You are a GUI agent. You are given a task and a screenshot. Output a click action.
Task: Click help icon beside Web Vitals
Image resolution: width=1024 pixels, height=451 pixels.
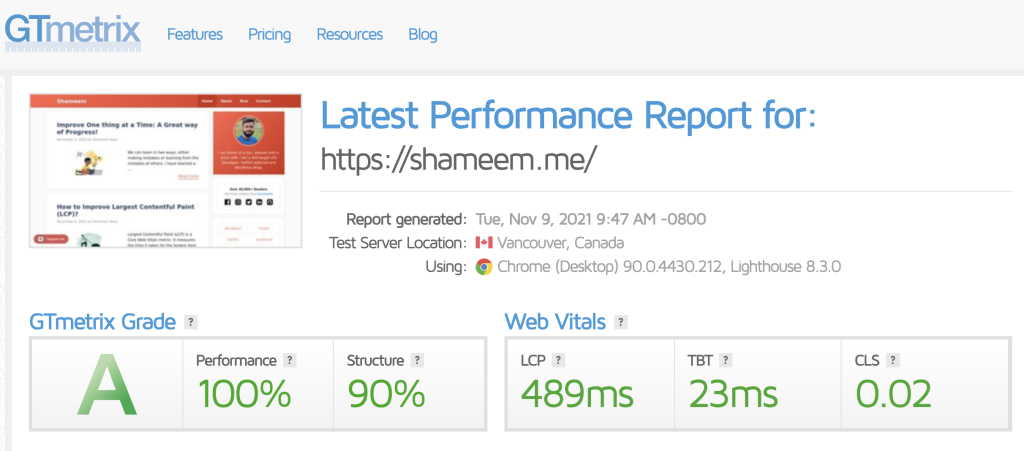[621, 322]
